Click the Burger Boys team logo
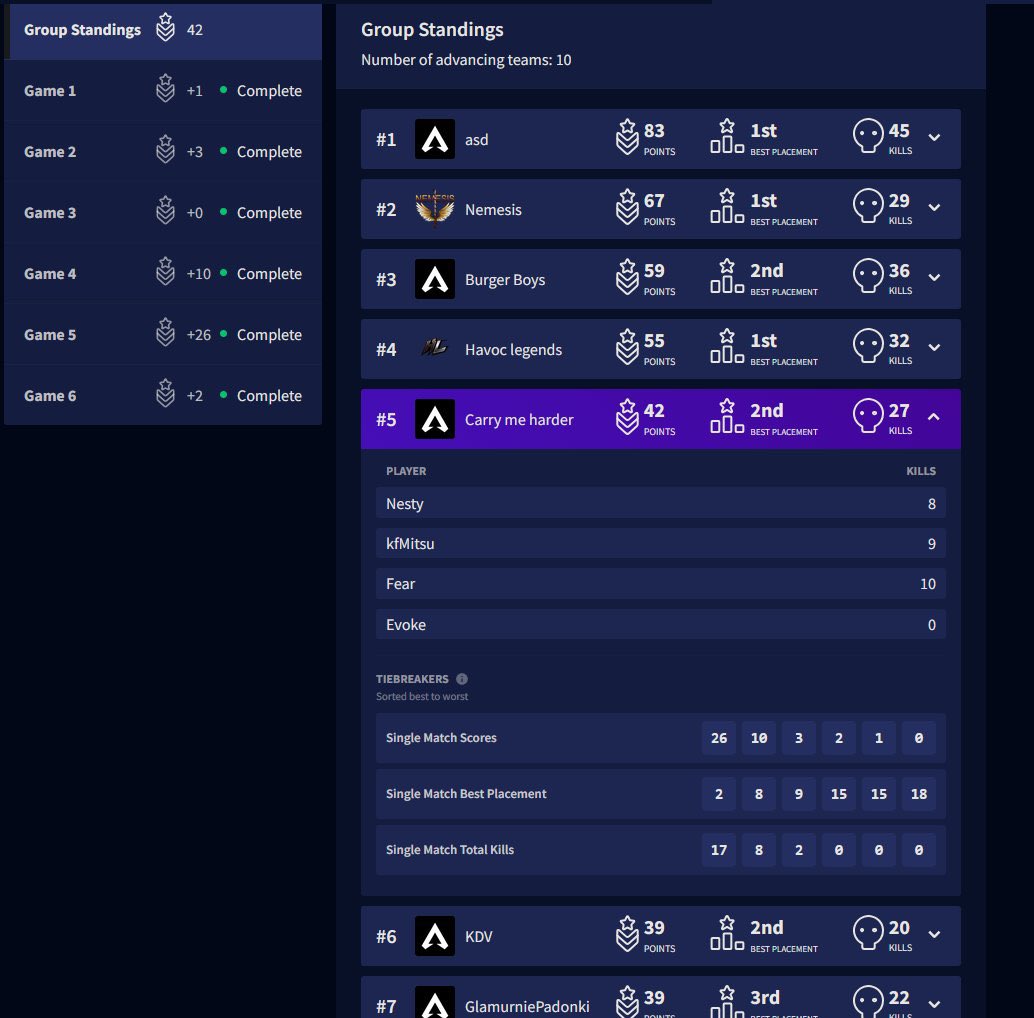1034x1018 pixels. [435, 279]
